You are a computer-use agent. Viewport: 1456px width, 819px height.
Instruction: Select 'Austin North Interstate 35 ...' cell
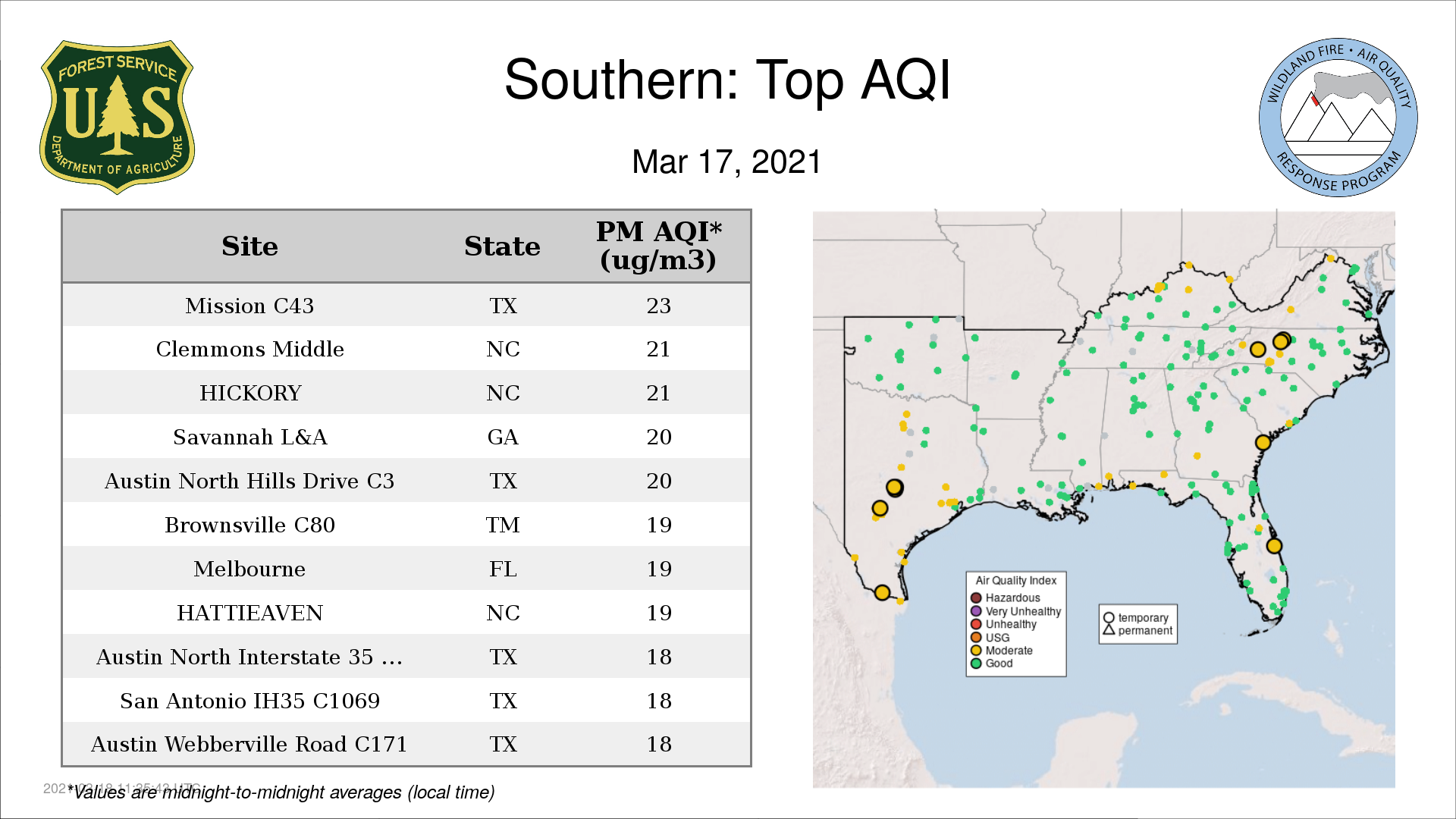pyautogui.click(x=249, y=657)
